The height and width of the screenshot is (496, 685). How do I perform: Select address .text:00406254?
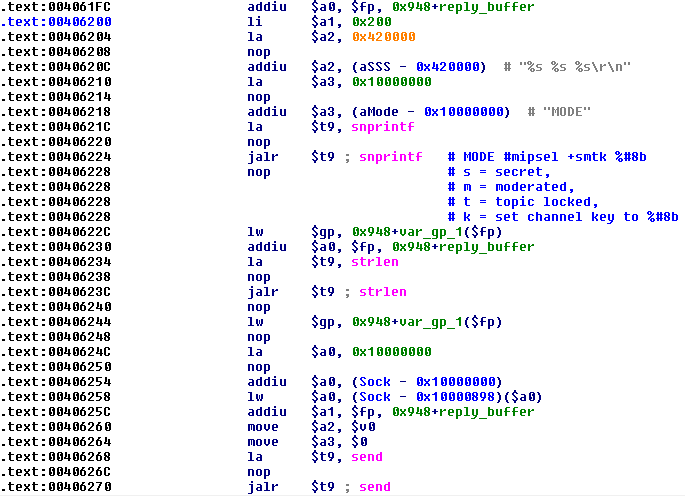pos(56,382)
